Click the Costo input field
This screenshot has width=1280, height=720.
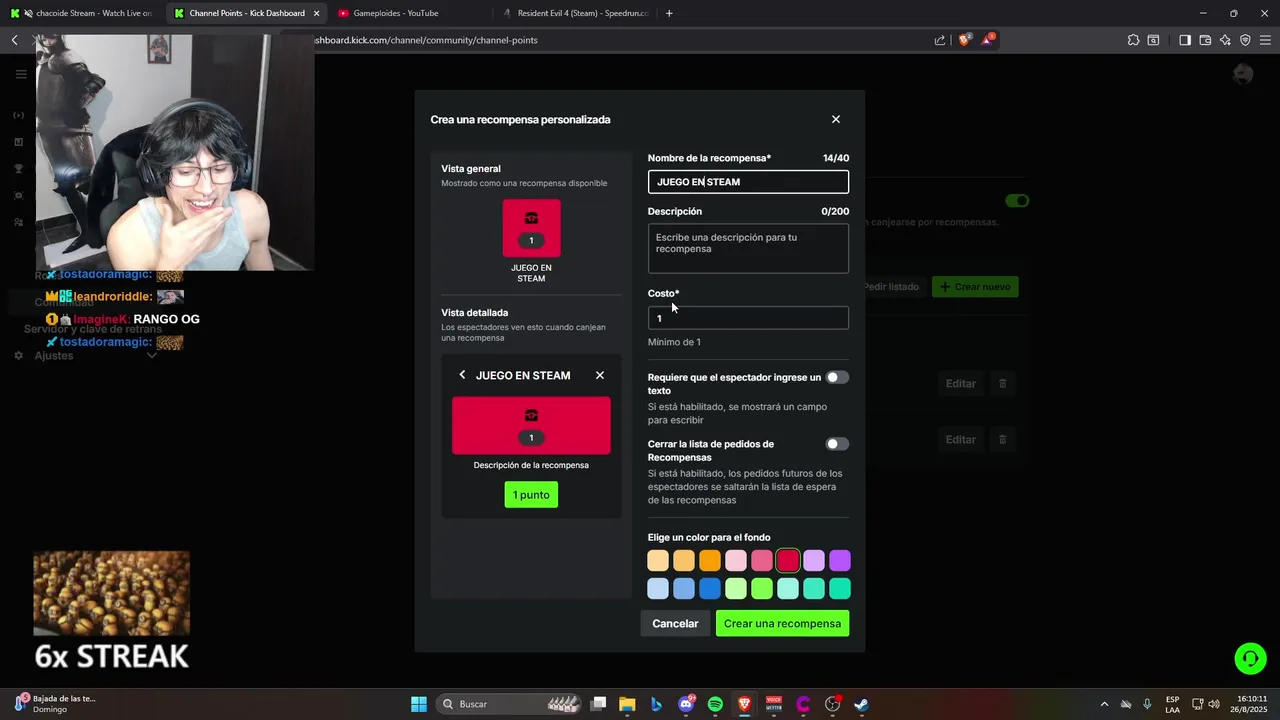tap(748, 318)
